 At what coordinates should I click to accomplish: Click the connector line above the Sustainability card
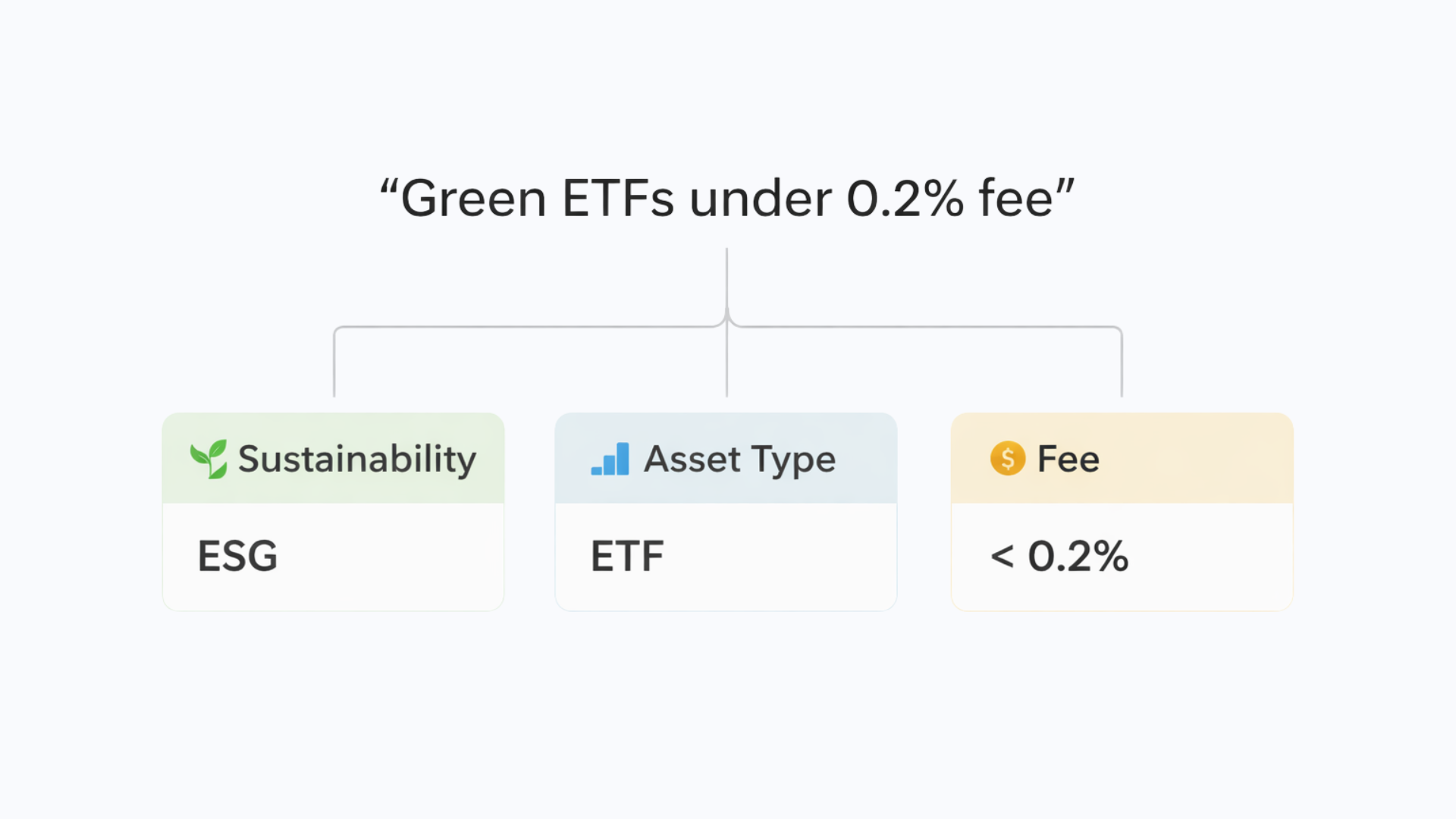(334, 364)
